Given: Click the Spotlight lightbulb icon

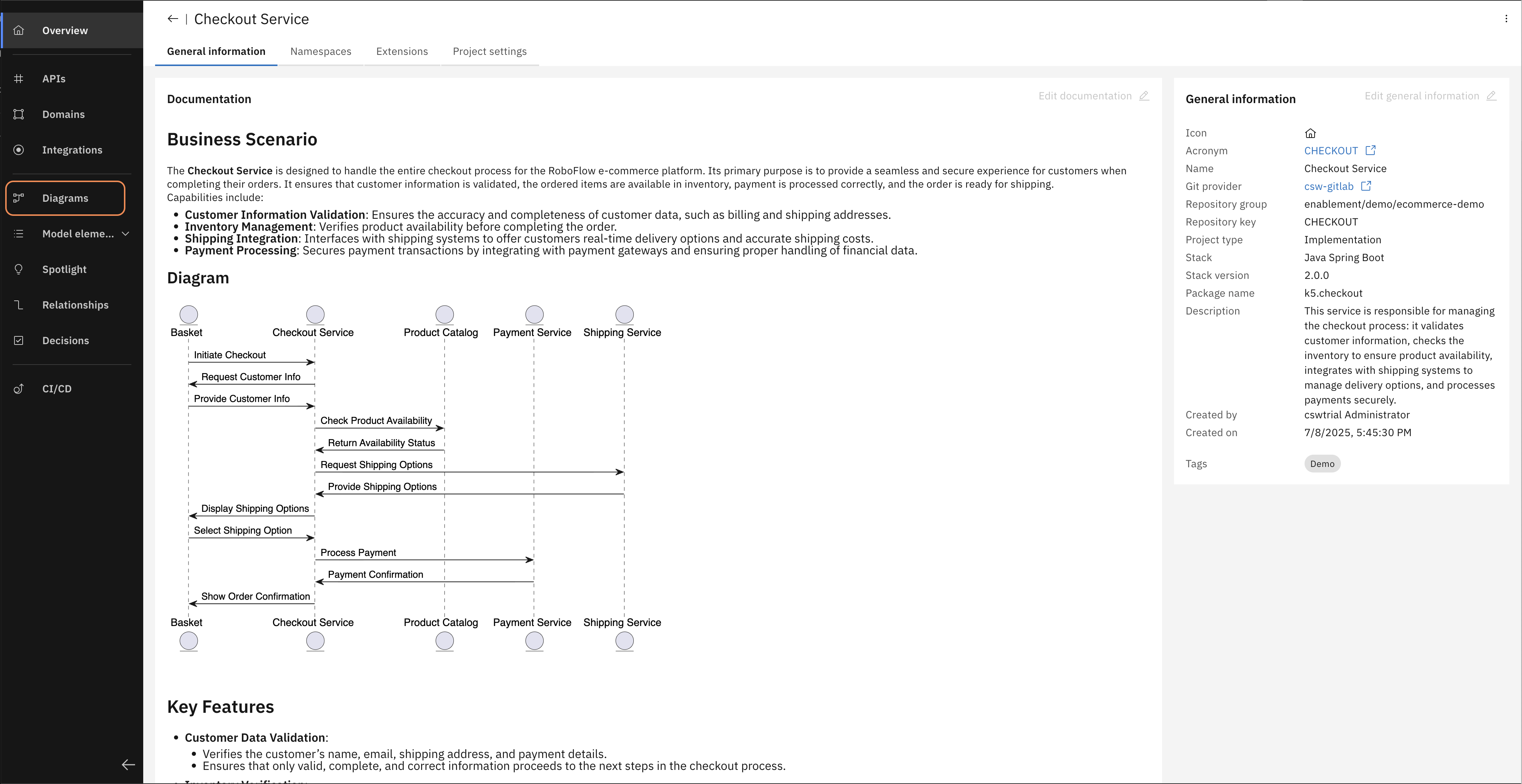Looking at the screenshot, I should (19, 269).
